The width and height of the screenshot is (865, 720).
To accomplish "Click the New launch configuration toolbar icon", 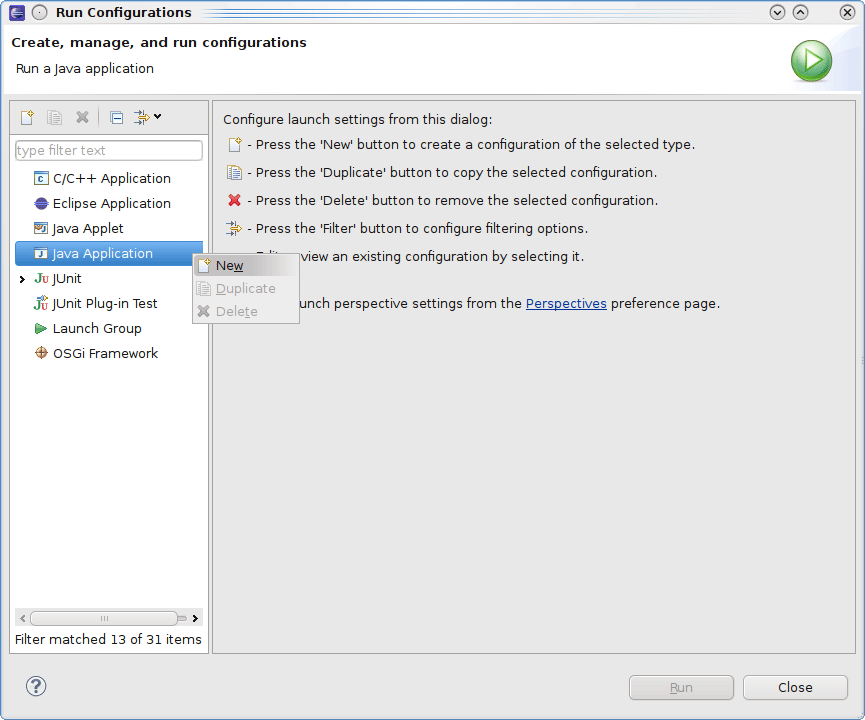I will click(27, 118).
